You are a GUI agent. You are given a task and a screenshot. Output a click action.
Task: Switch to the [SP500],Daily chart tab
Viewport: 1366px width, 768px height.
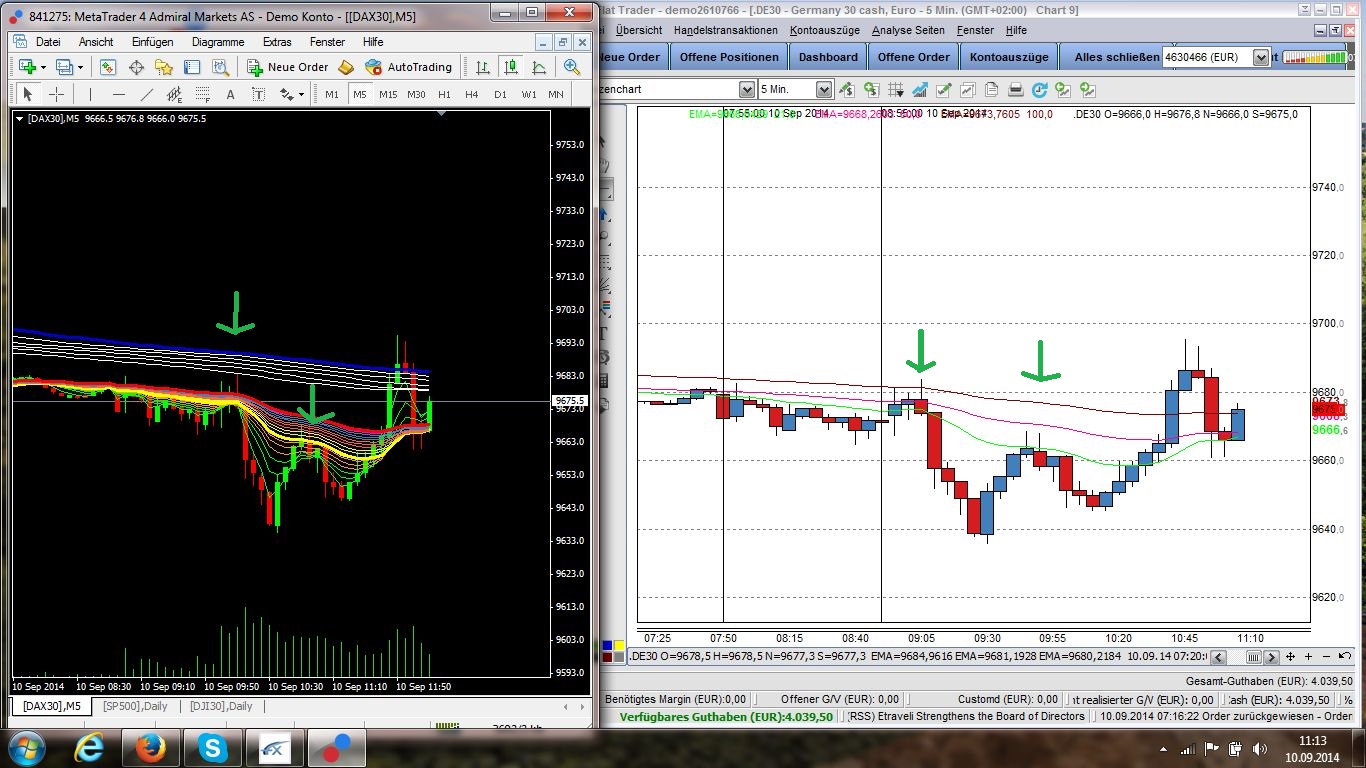tap(135, 706)
